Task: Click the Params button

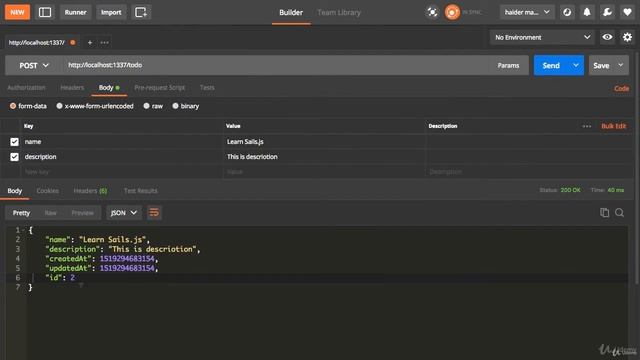Action: [508, 65]
